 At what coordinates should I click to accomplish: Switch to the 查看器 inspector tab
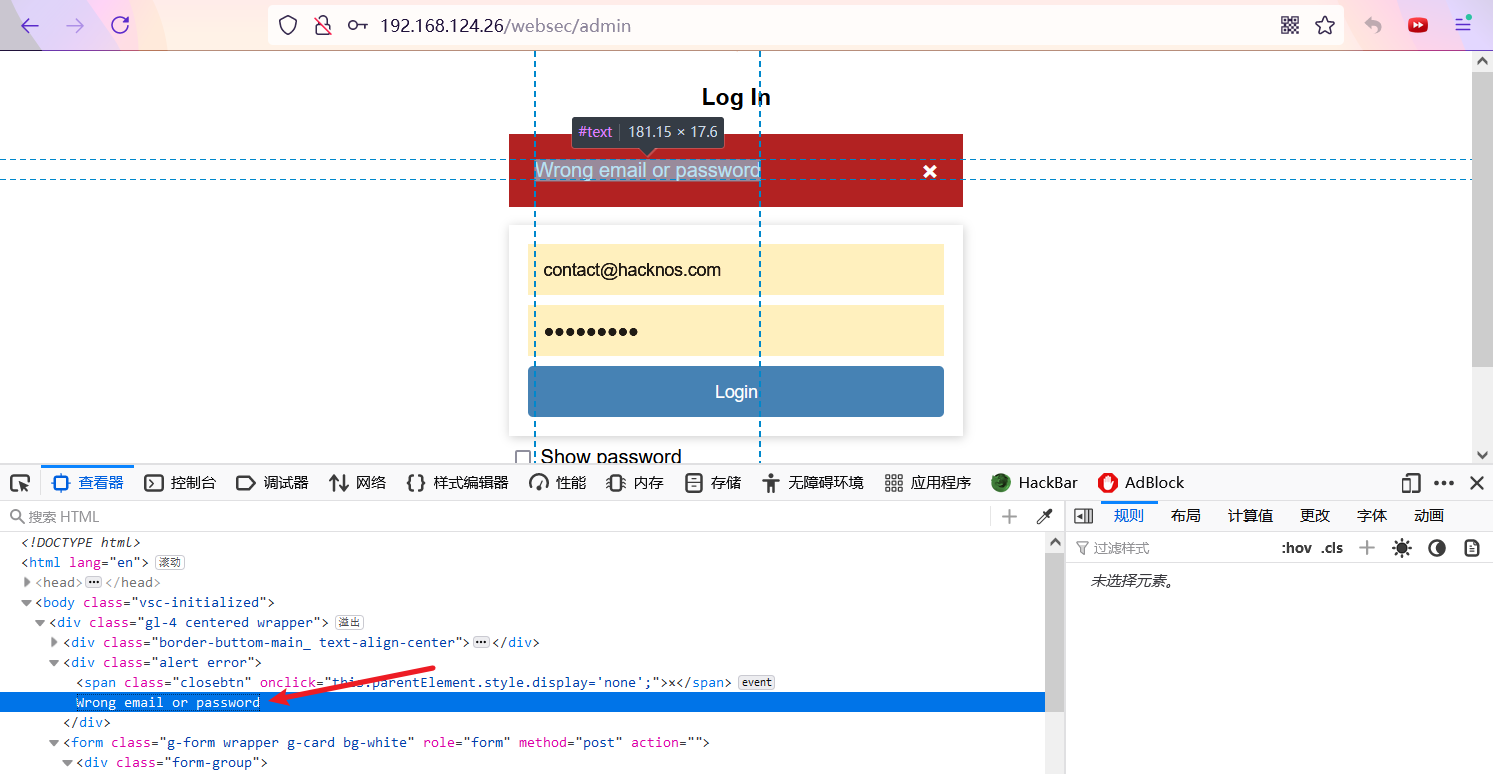tap(88, 483)
